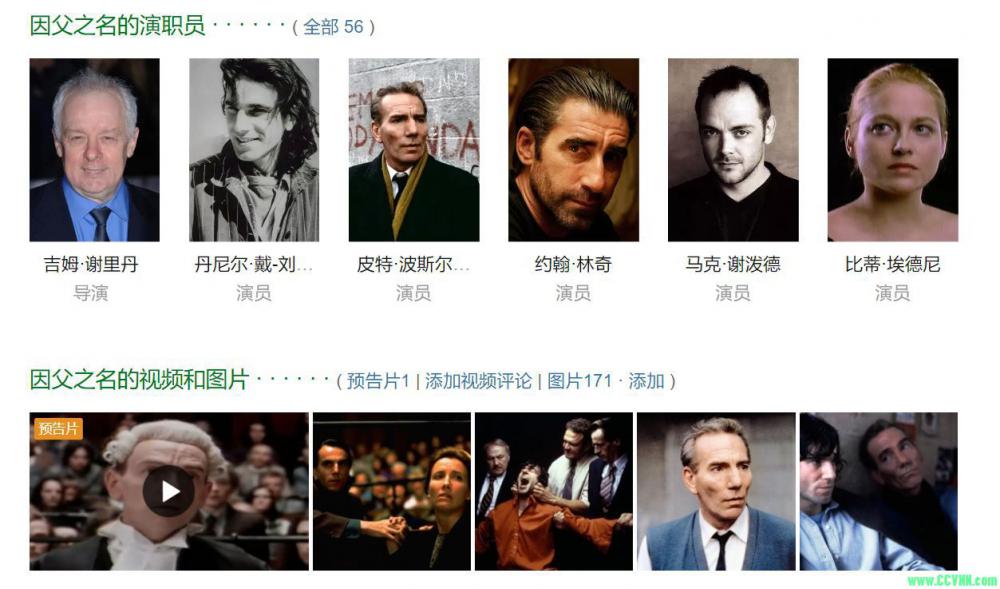Viewport: 1000px width, 589px height.
Task: Open the orange-shirt interrogation still
Action: coord(554,491)
